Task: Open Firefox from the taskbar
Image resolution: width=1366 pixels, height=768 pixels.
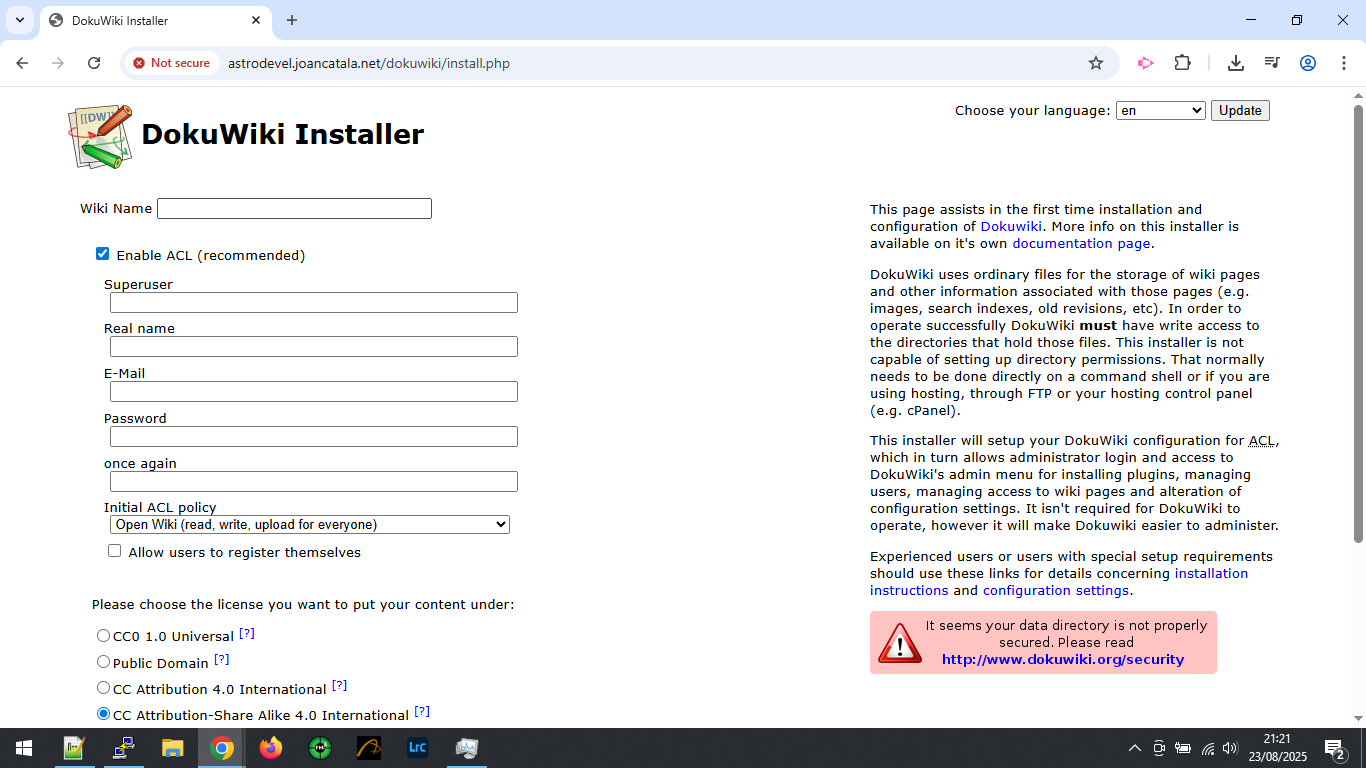Action: pyautogui.click(x=271, y=748)
